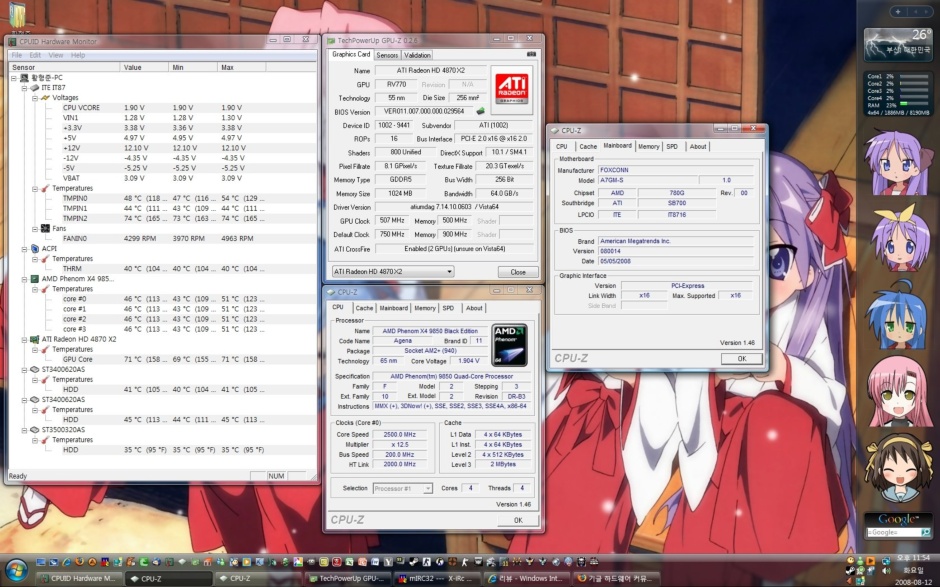Launch Steam from the quick launch bar
The image size is (940, 587).
pyautogui.click(x=413, y=562)
